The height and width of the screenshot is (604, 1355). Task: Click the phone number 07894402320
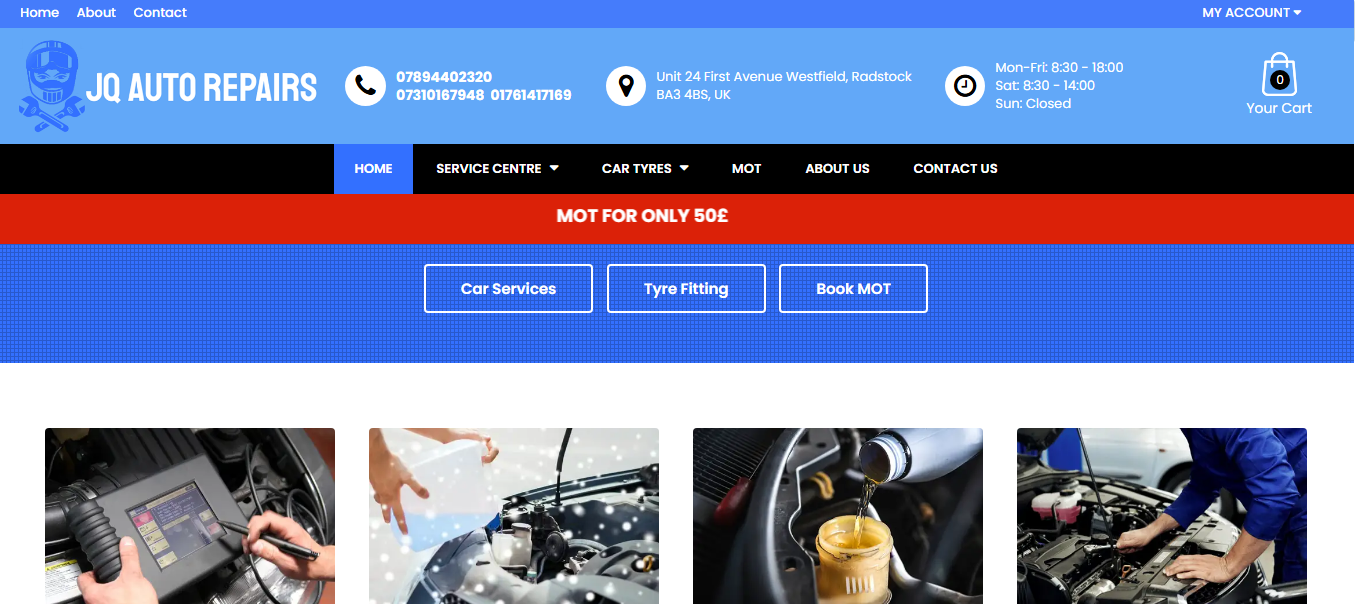coord(444,77)
